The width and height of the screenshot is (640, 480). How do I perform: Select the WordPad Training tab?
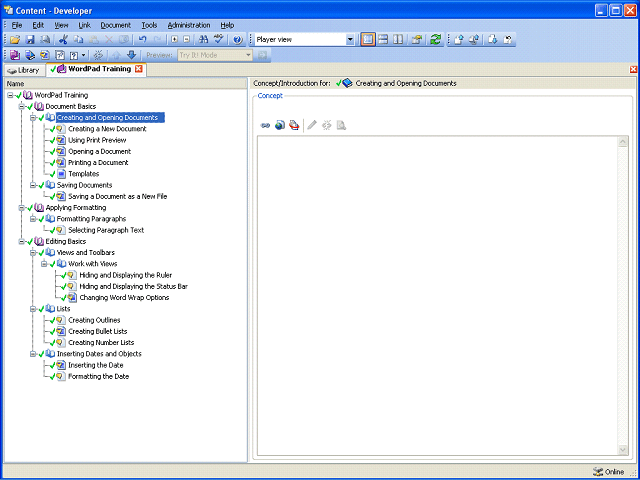click(x=96, y=69)
